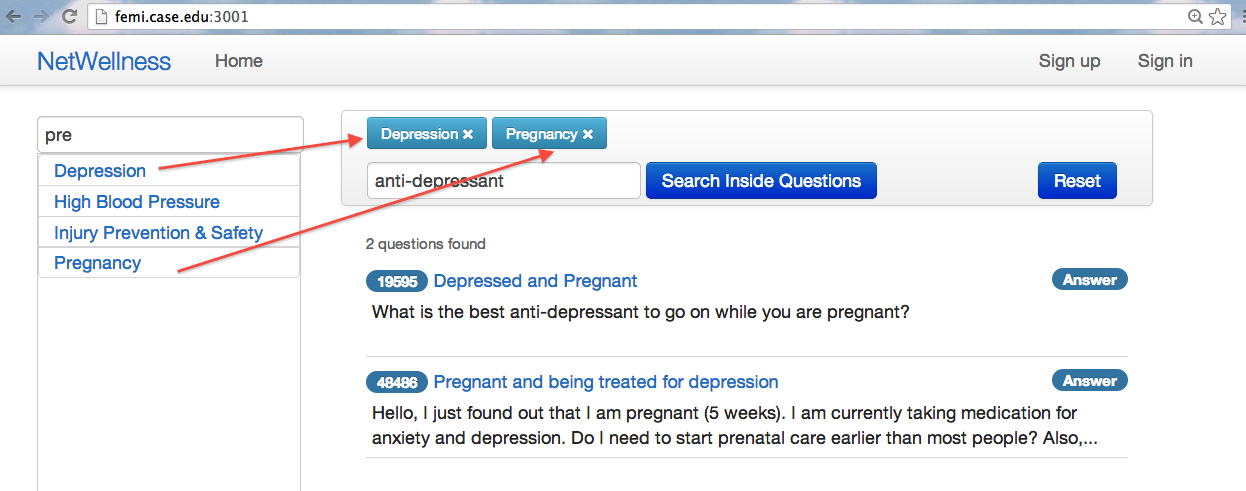
Task: Focus the topic filter field containing 'pre'
Action: pyautogui.click(x=170, y=135)
